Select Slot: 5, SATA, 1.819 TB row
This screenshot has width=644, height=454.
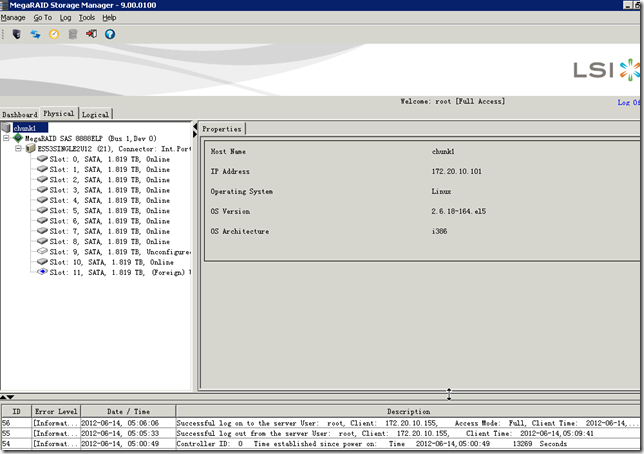[x=109, y=210]
